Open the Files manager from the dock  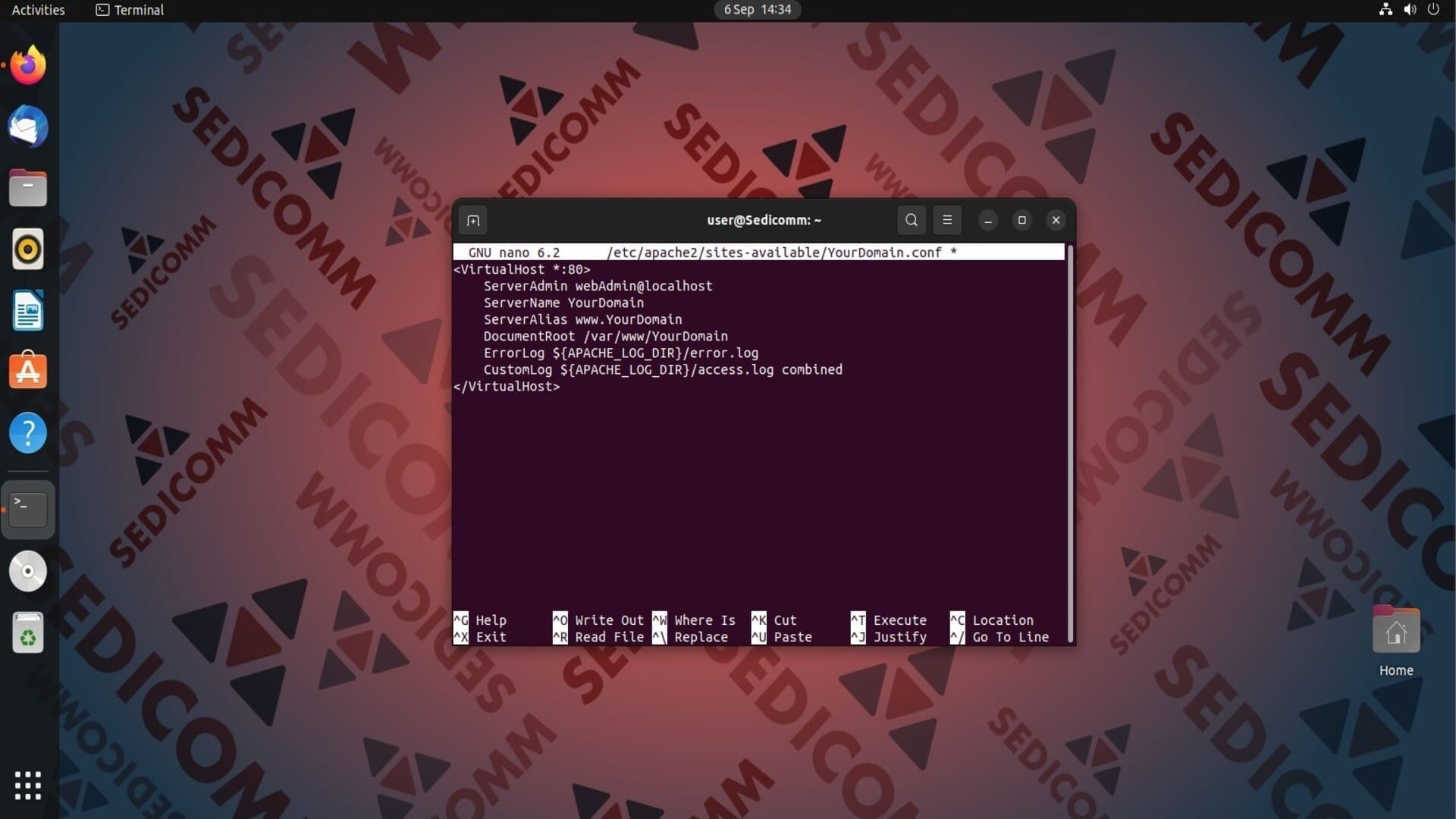point(28,188)
